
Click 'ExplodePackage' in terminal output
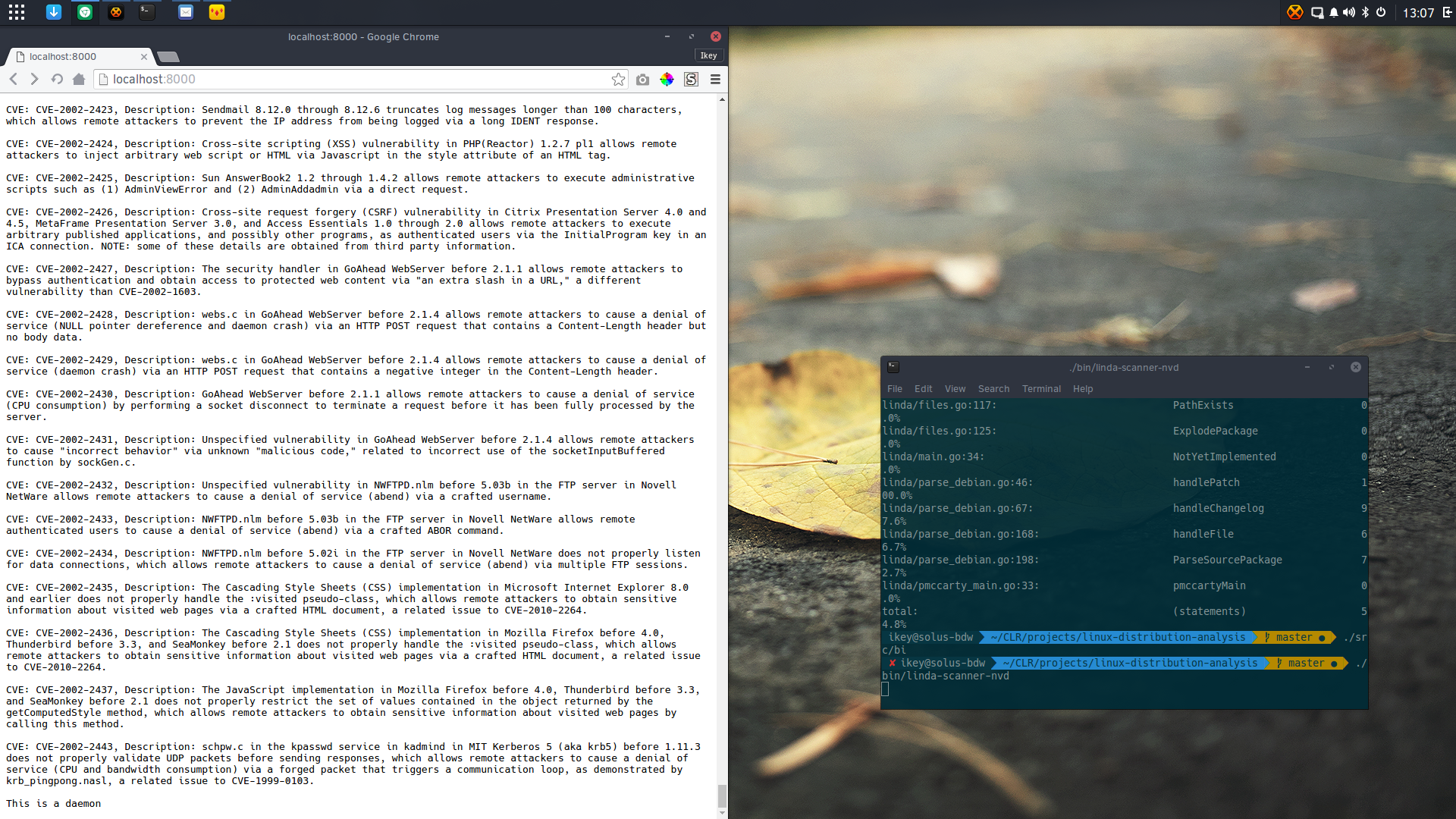coord(1216,431)
